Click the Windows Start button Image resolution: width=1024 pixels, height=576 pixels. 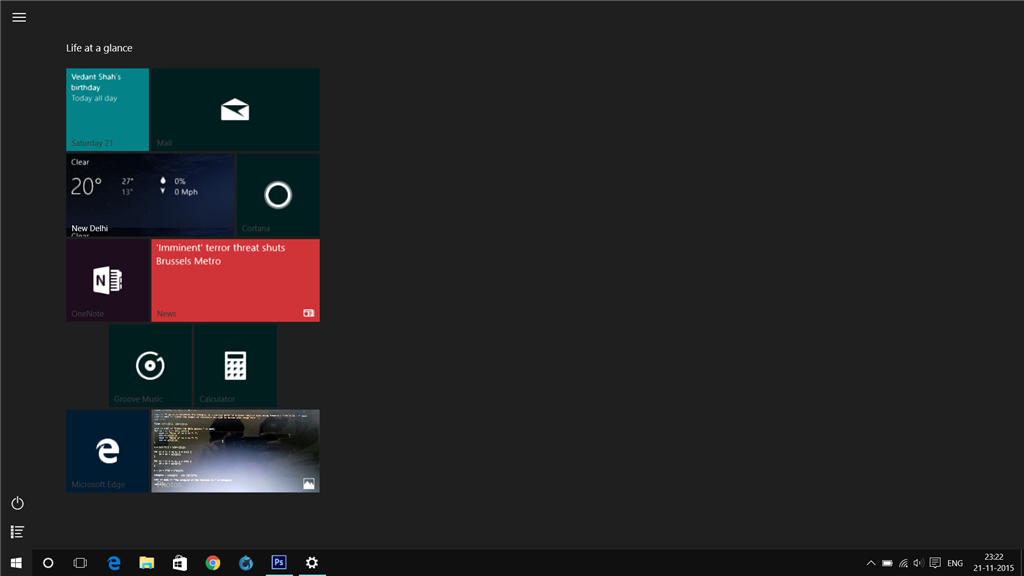click(x=16, y=563)
